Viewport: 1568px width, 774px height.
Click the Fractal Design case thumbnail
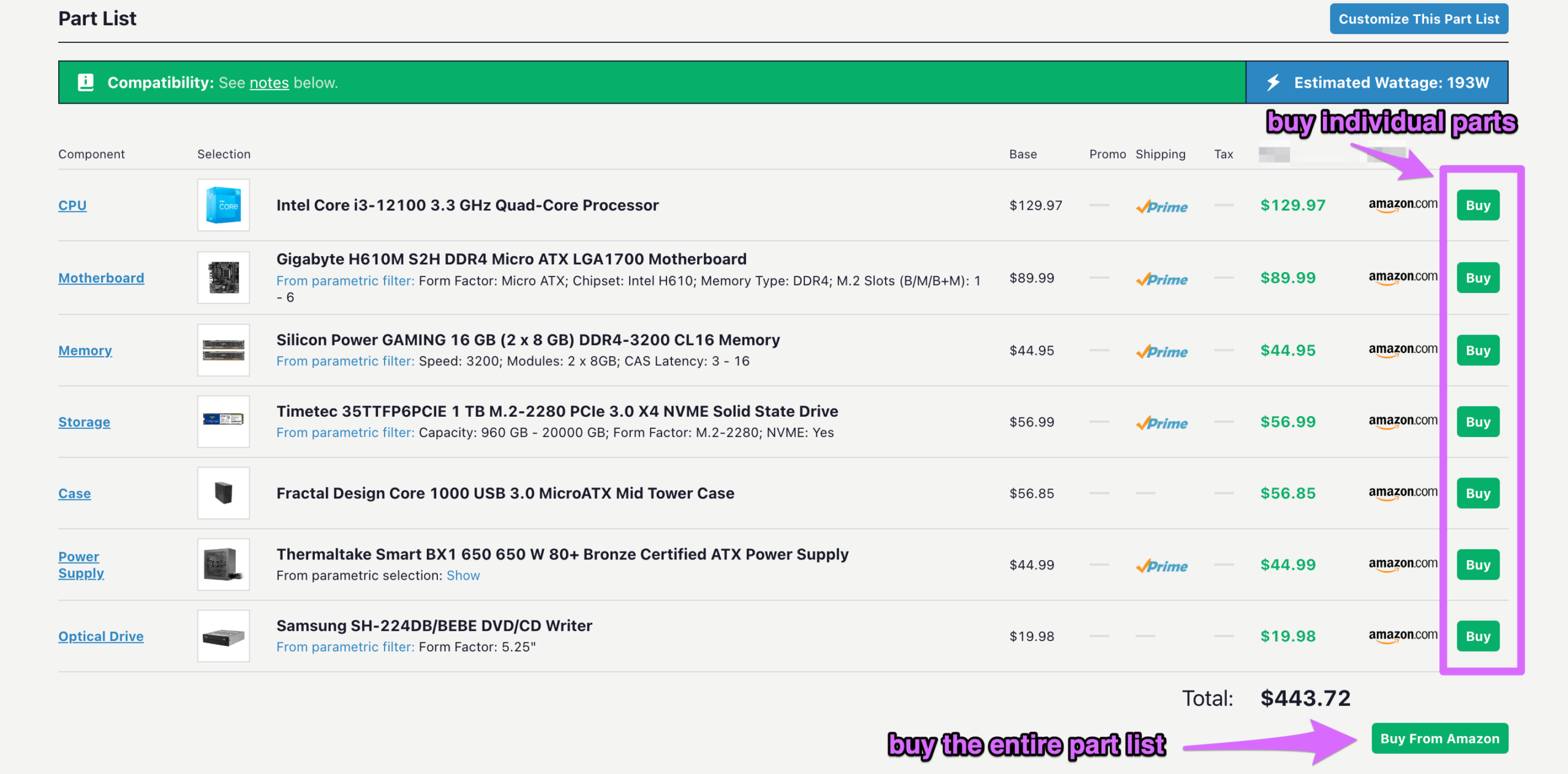(224, 493)
